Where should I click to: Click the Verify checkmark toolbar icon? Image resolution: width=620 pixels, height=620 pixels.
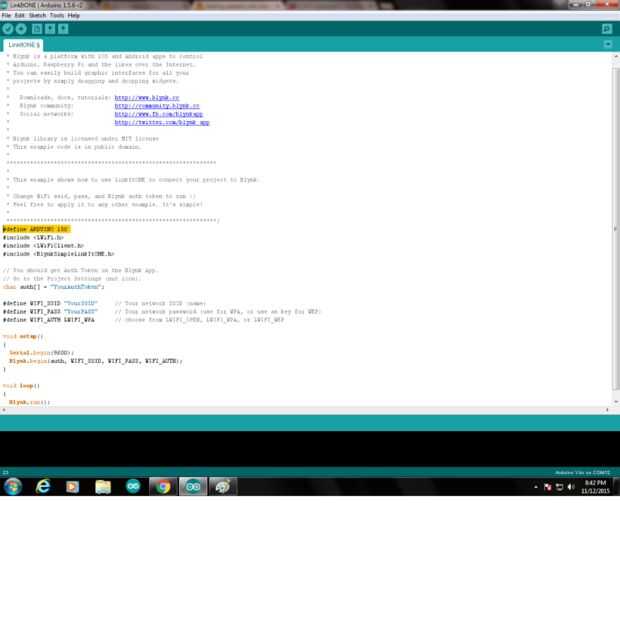8,29
